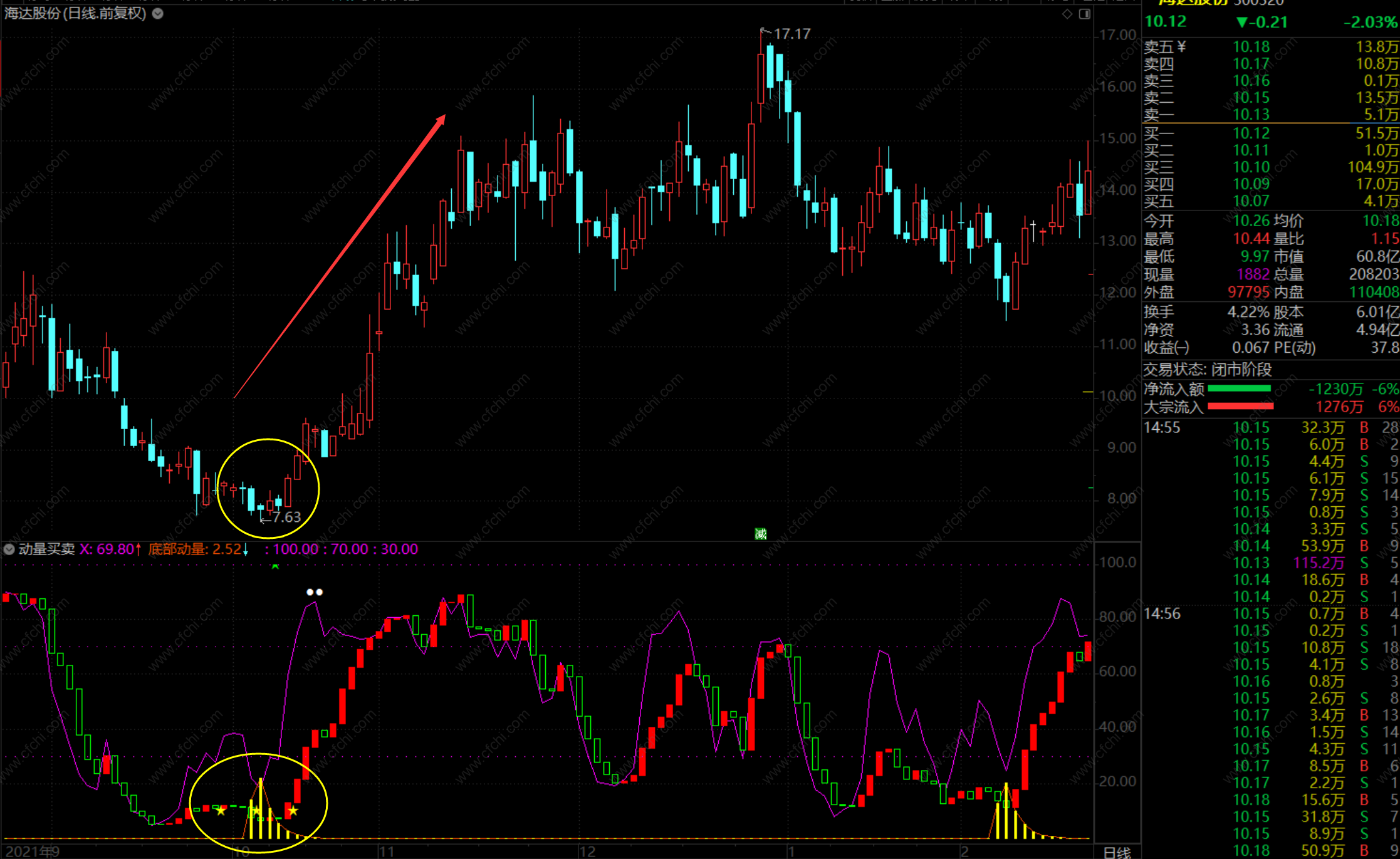Click the two white dots in indicator panel
This screenshot has height=859, width=1400.
click(x=314, y=592)
